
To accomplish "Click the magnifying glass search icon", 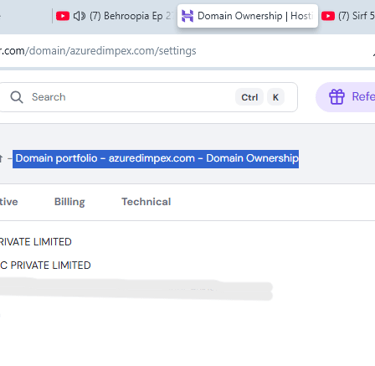I will [x=16, y=97].
